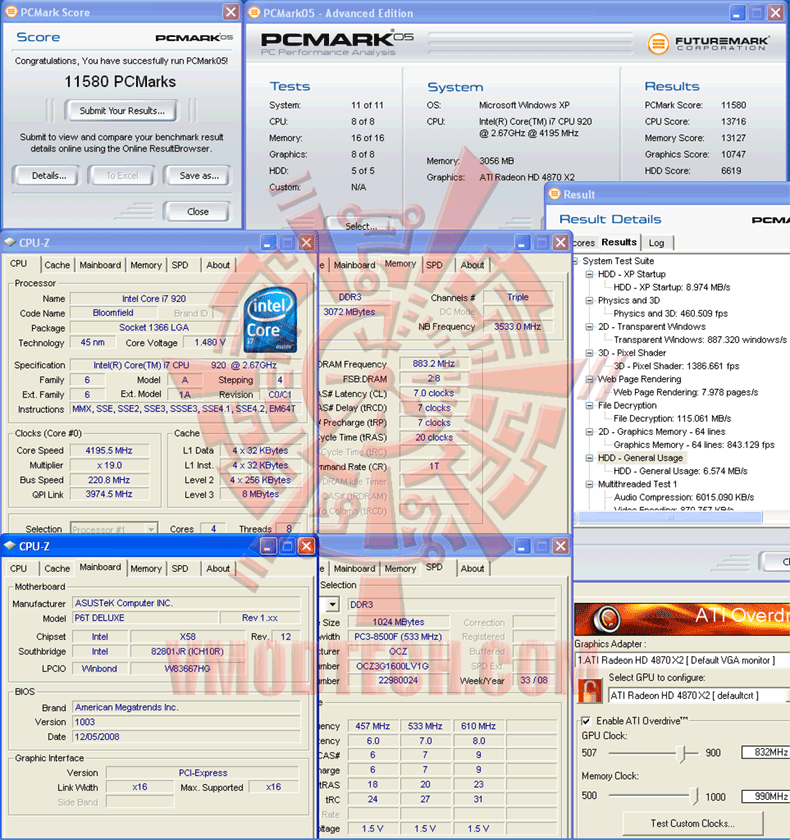Click the horizontal scrollbar in Result Details
This screenshot has height=840, width=790.
pos(669,518)
